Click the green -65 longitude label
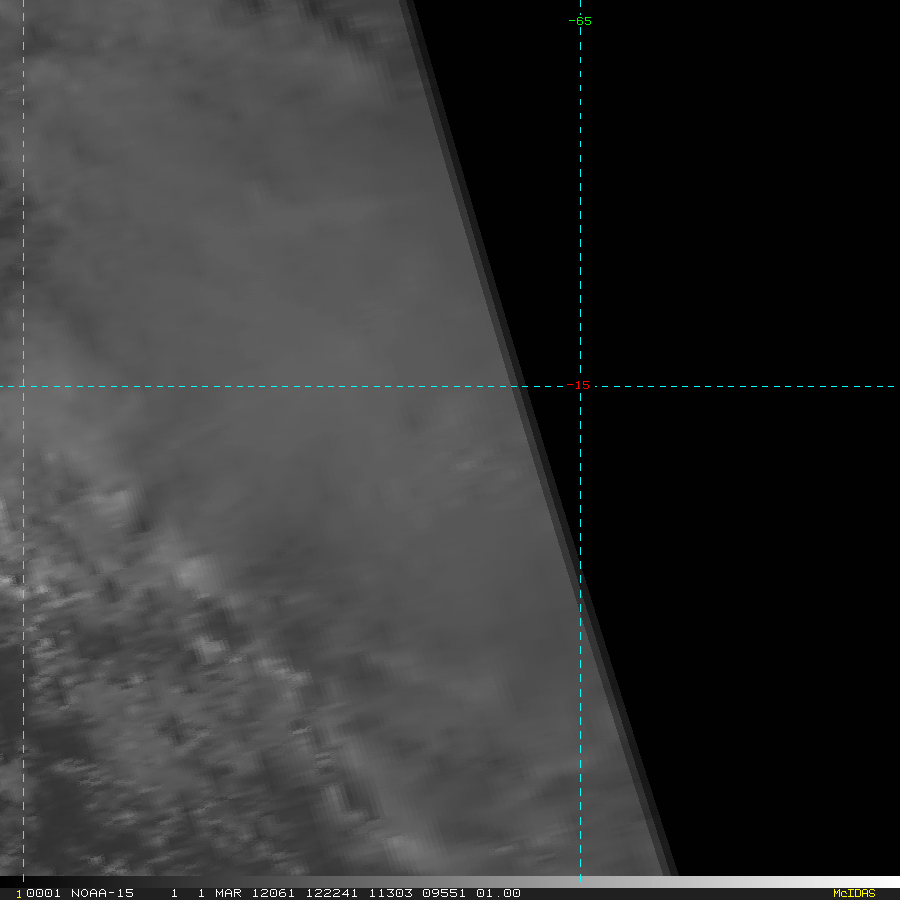Screen dimensions: 900x900 pos(580,21)
